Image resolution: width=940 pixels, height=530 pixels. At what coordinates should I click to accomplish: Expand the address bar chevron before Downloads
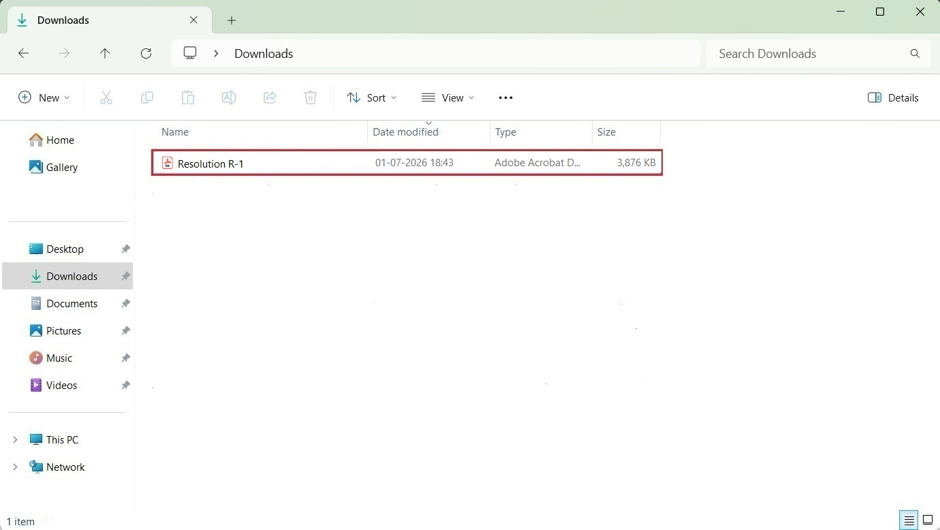point(216,53)
